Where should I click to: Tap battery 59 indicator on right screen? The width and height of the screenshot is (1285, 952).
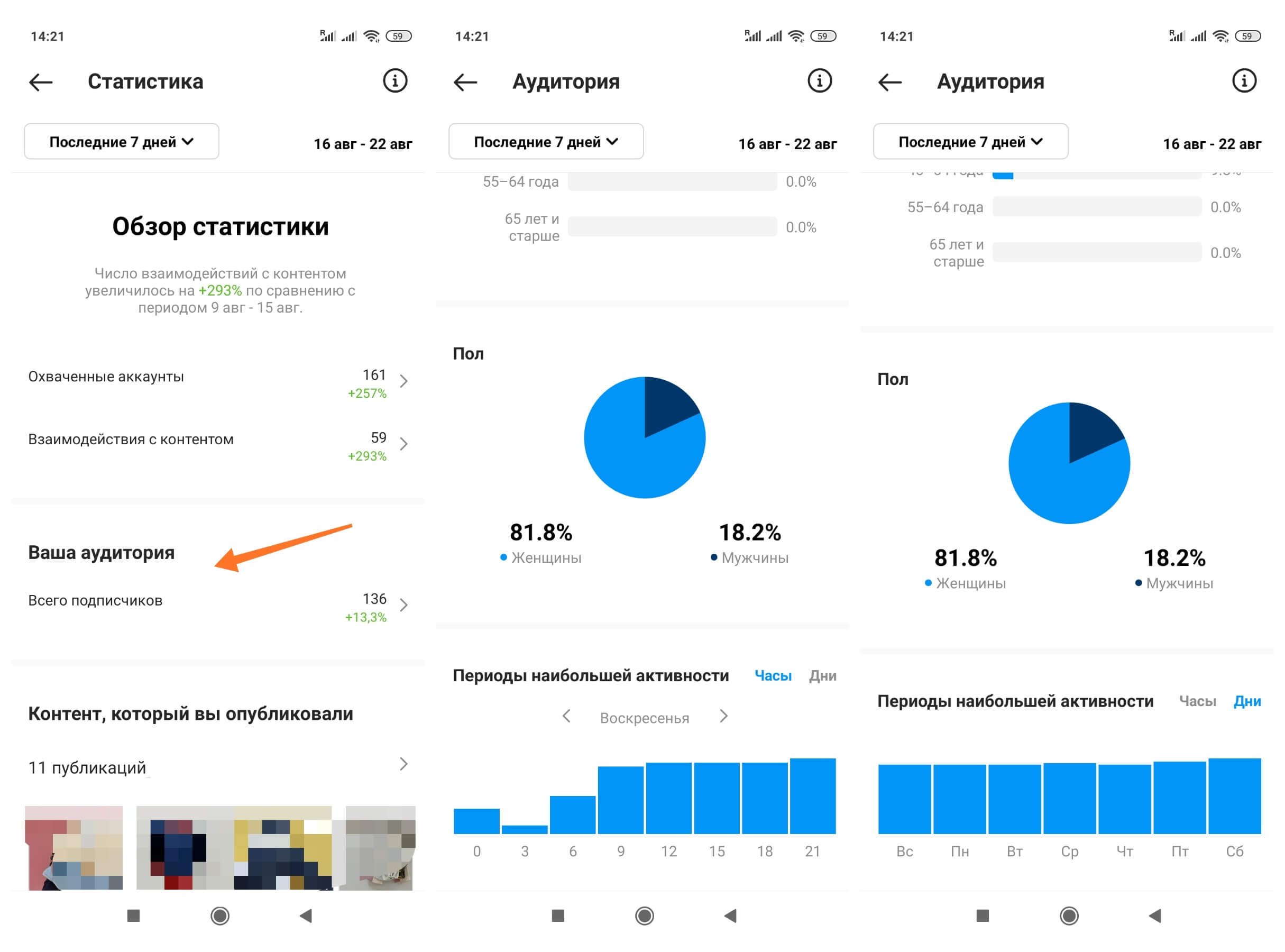(x=1248, y=36)
